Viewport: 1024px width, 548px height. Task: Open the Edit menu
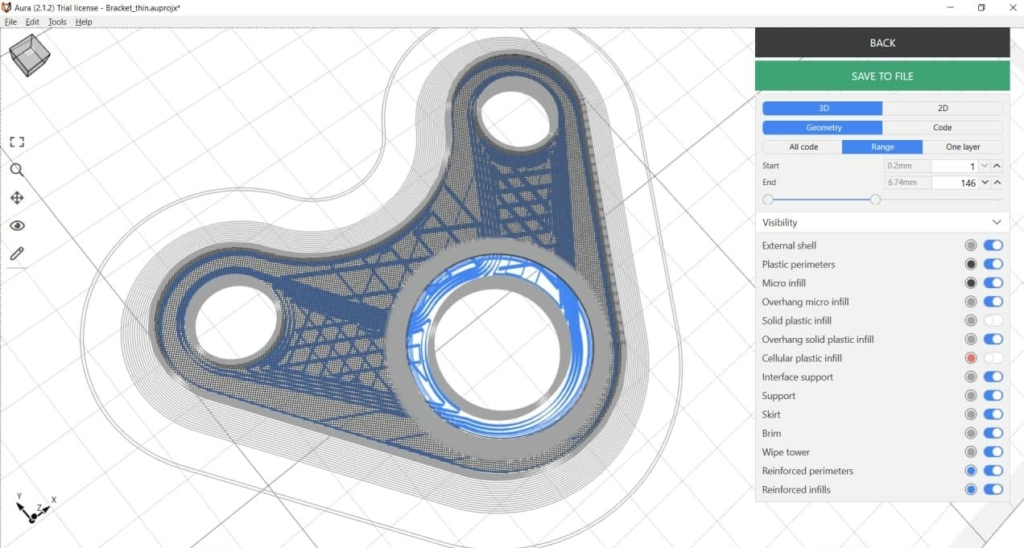(32, 22)
